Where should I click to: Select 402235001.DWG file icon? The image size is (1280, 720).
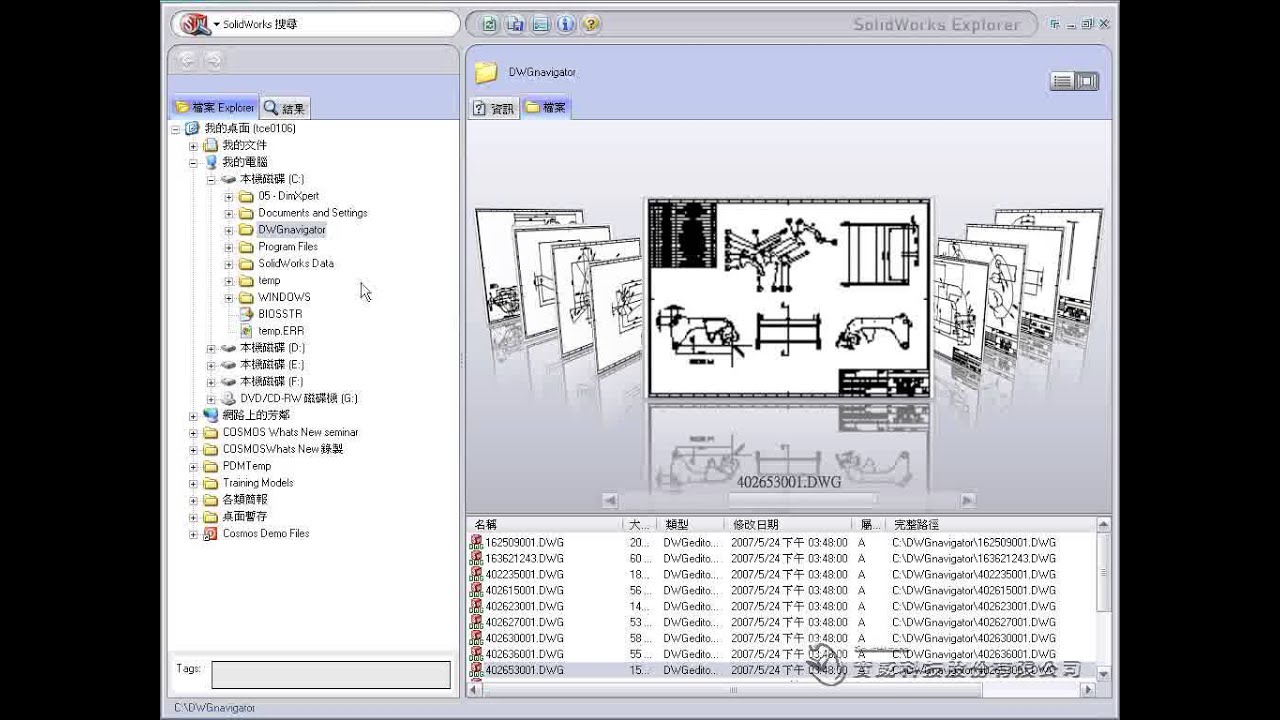coord(476,575)
